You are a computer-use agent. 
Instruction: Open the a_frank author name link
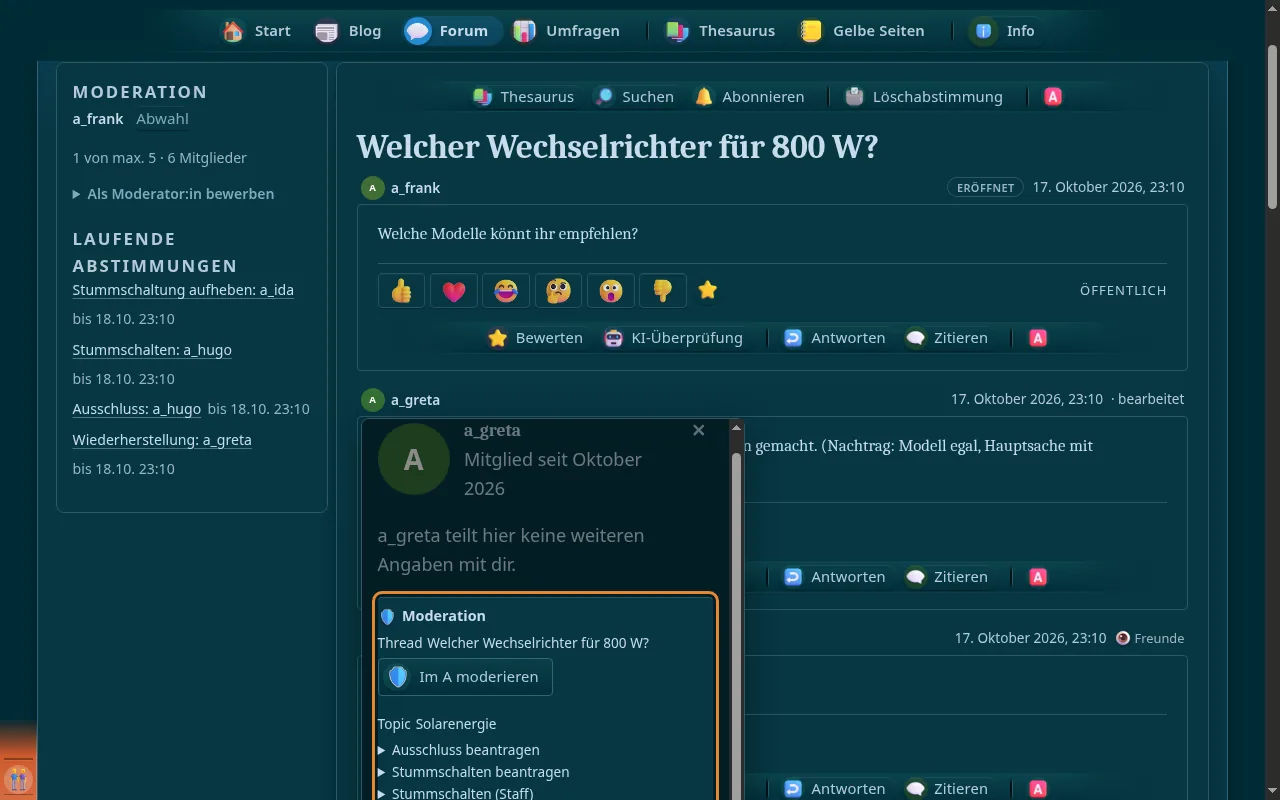[x=415, y=188]
